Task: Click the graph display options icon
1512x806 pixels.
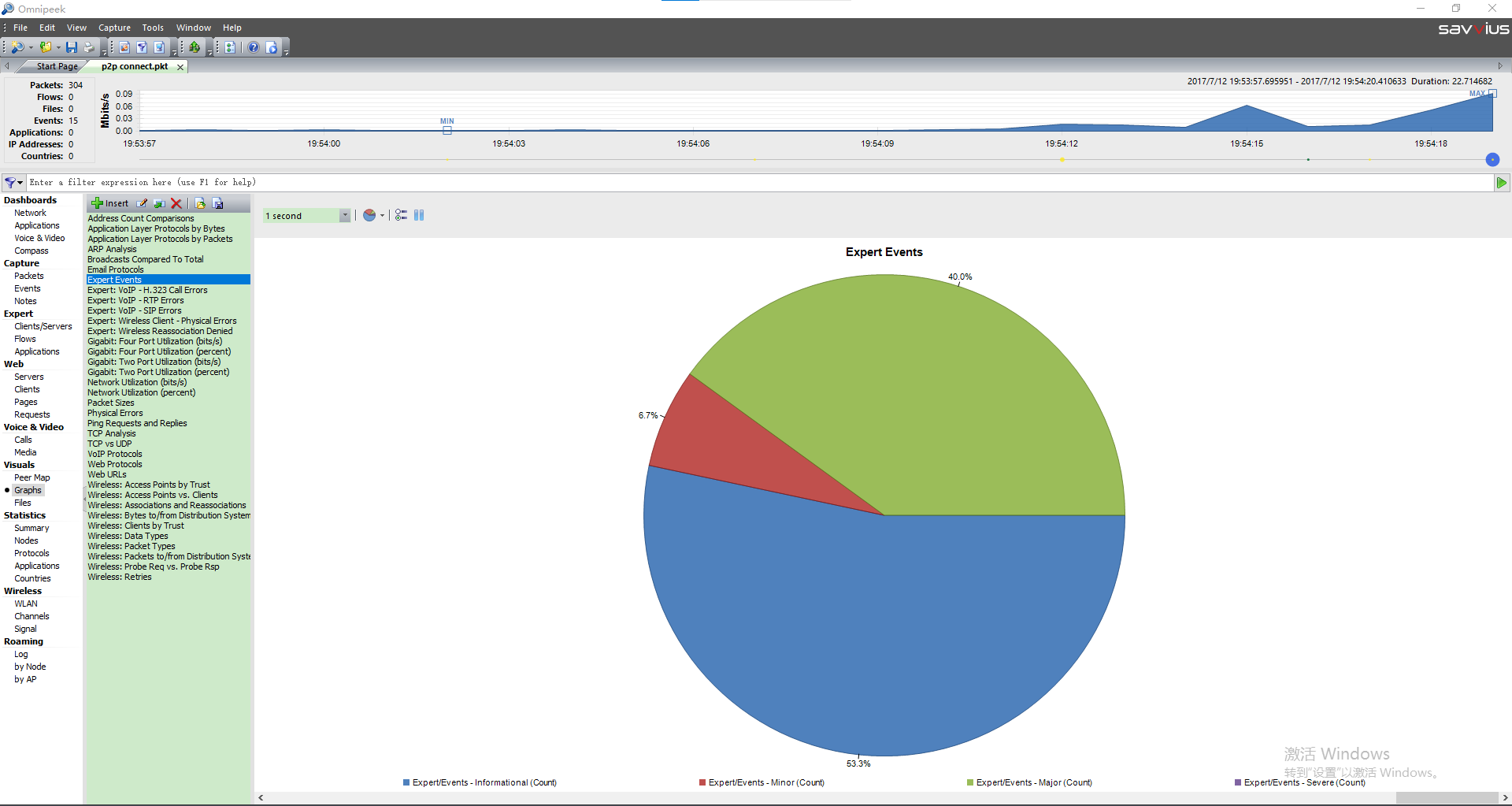Action: pos(401,215)
